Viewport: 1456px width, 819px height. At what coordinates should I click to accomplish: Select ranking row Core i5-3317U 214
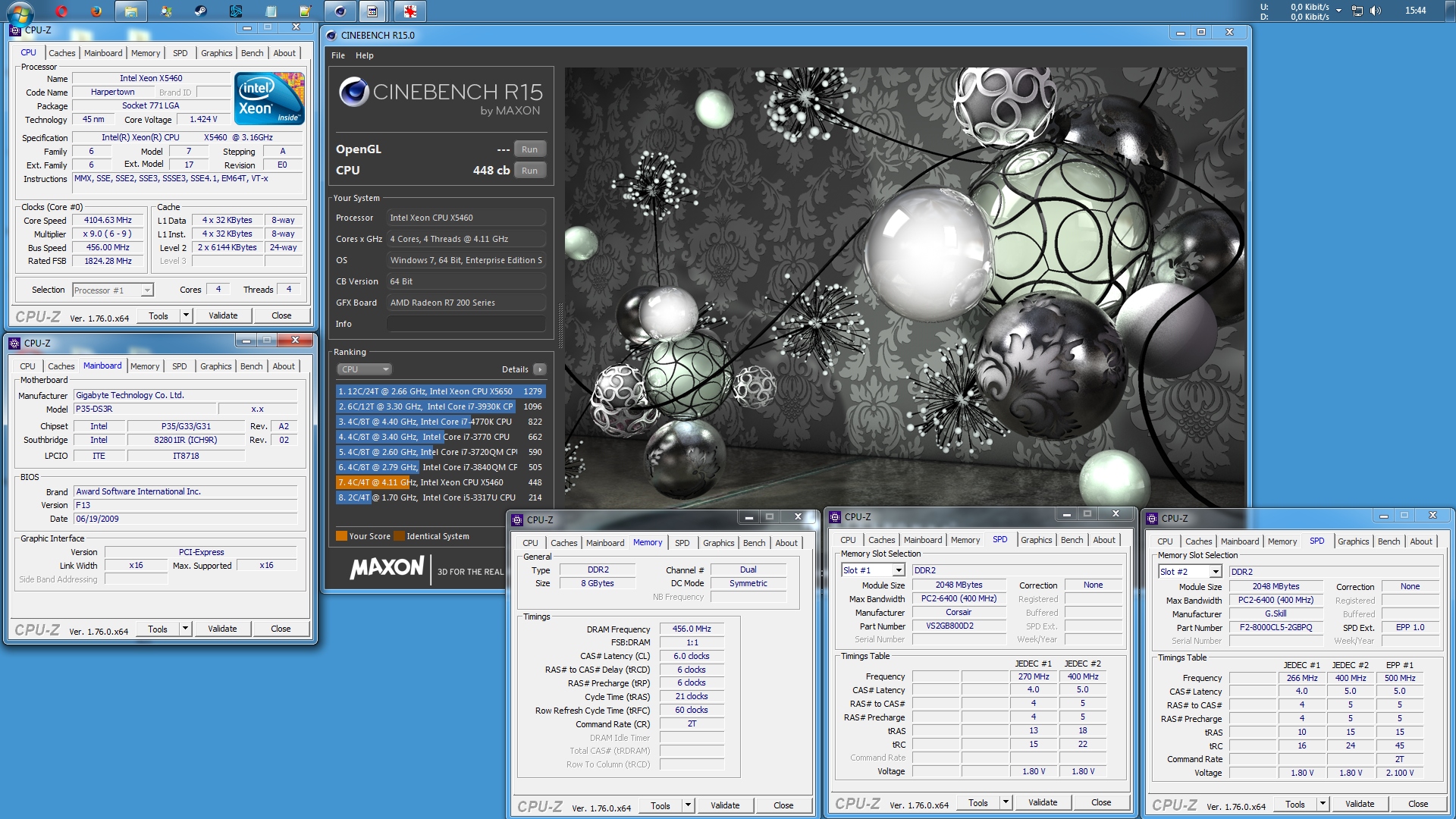[x=441, y=497]
